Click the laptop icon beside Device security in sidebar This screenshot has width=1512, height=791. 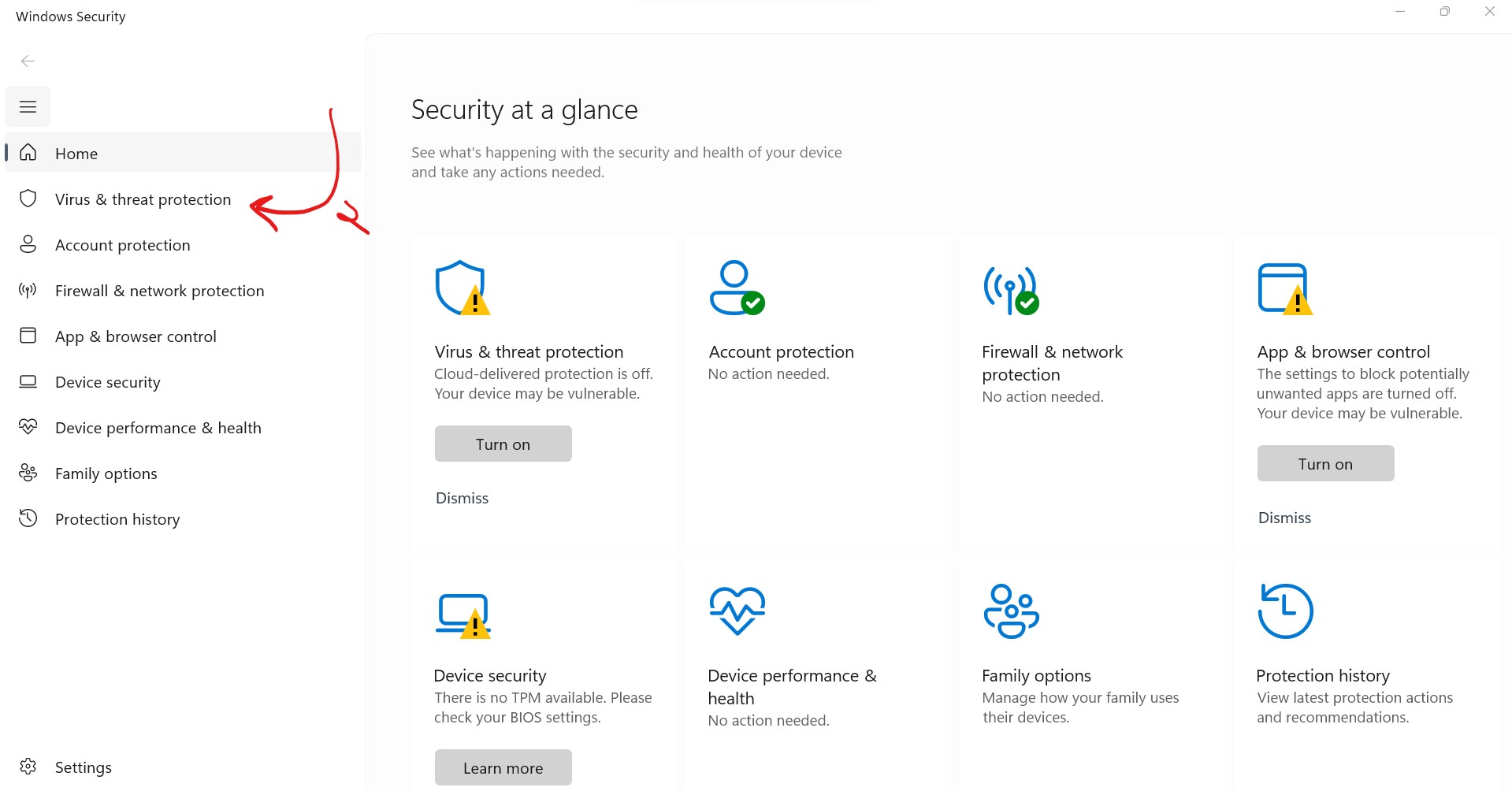pos(28,381)
